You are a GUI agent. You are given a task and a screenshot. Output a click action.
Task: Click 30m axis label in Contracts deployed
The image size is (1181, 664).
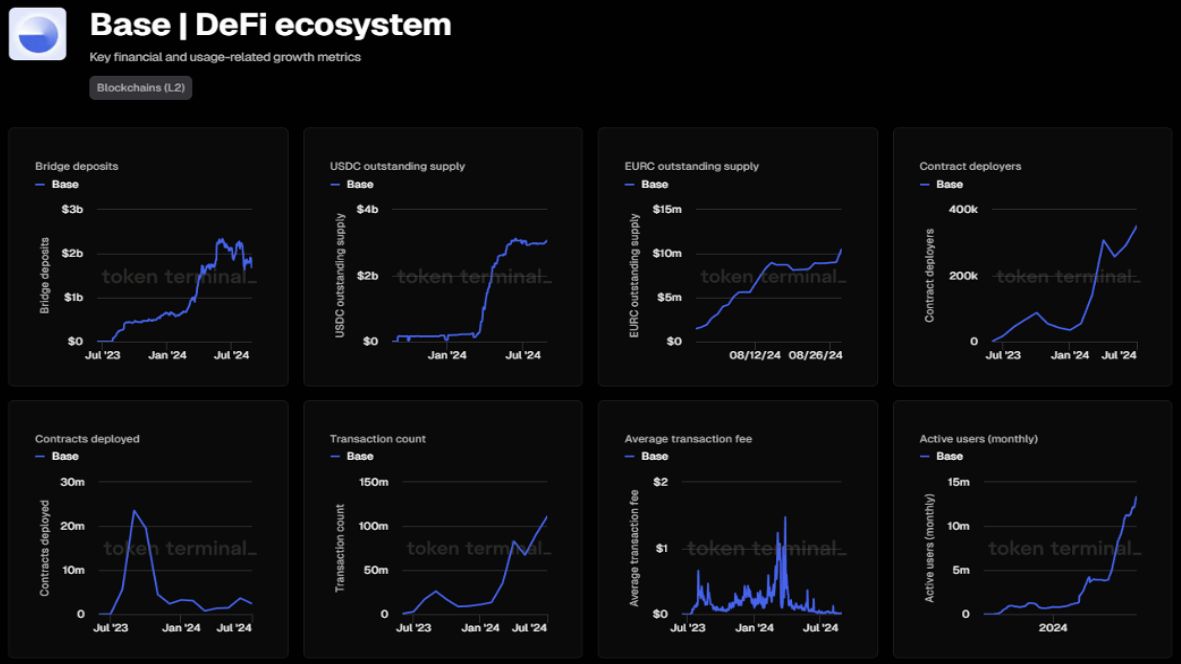[x=73, y=482]
